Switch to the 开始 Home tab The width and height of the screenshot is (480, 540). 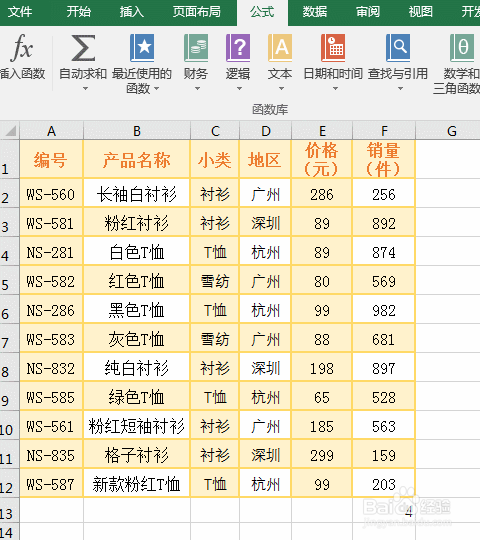(x=79, y=12)
